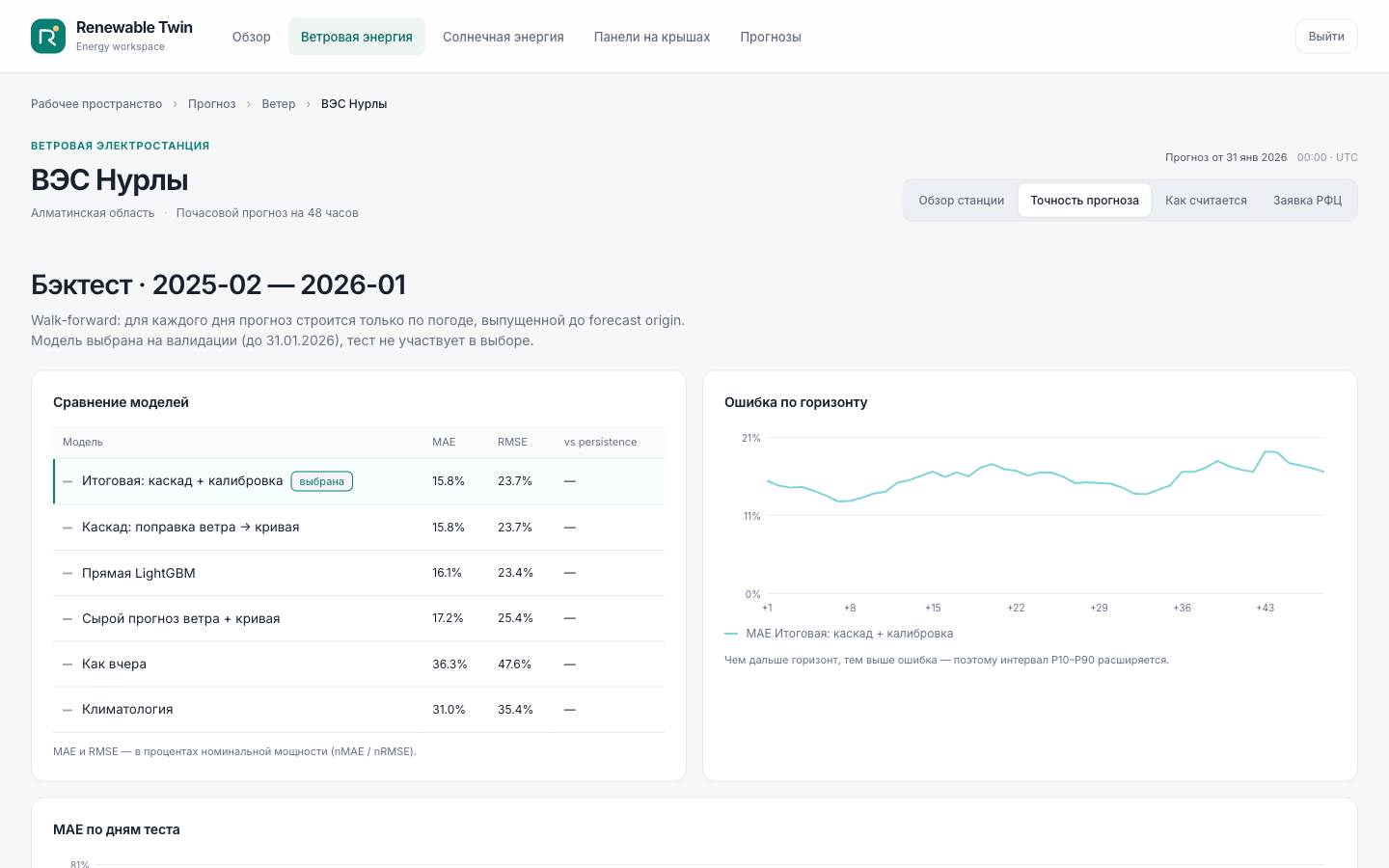1389x868 pixels.
Task: Click the vs persistence column header
Action: coord(600,442)
